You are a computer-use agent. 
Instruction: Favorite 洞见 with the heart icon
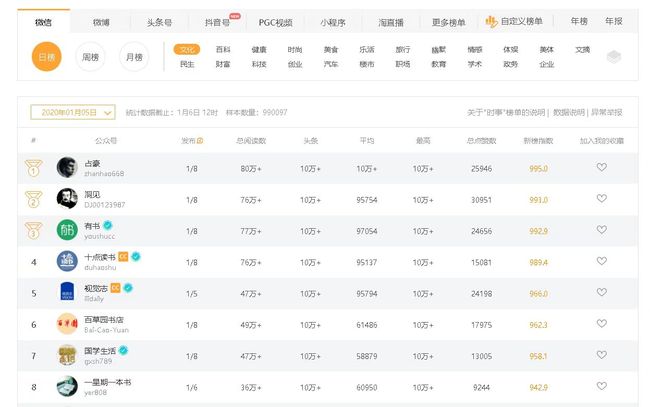click(x=601, y=199)
